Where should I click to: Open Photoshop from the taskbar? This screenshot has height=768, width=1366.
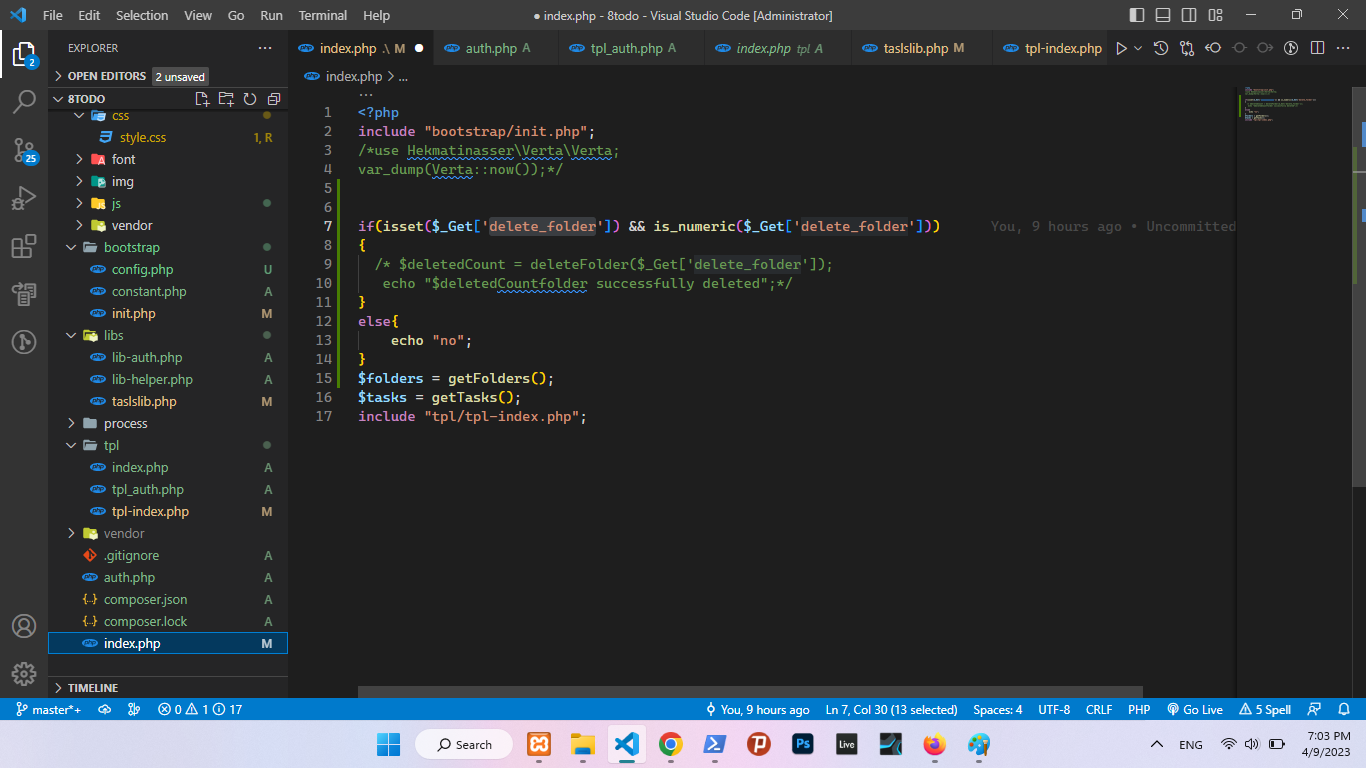[x=803, y=744]
